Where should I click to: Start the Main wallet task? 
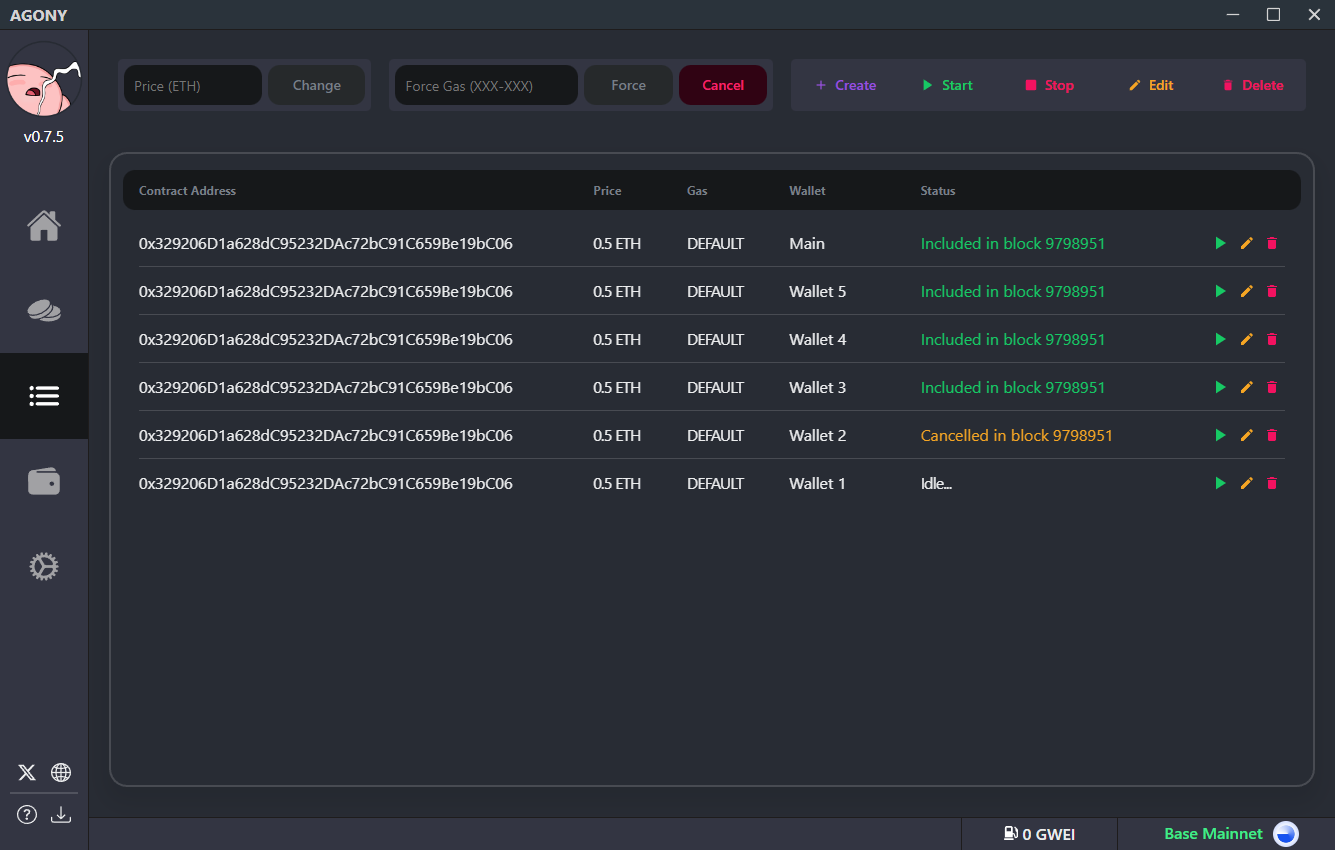point(1220,243)
